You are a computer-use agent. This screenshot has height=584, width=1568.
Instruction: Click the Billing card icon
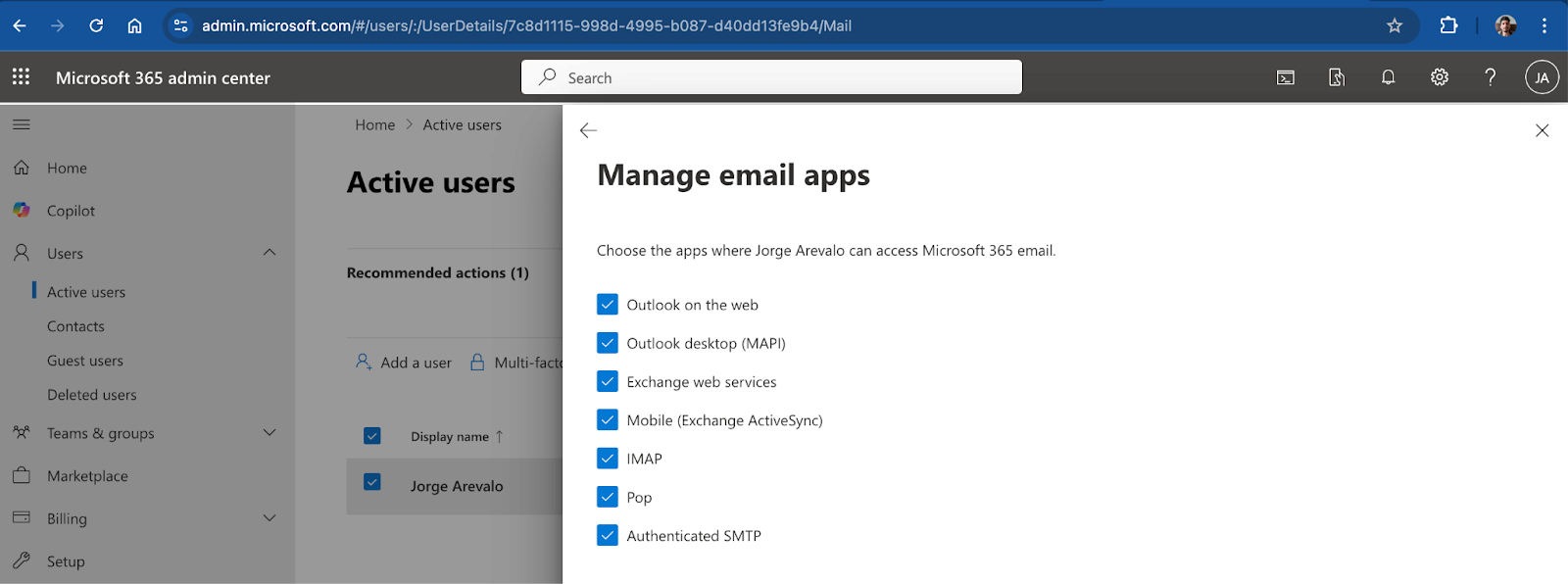[x=22, y=517]
